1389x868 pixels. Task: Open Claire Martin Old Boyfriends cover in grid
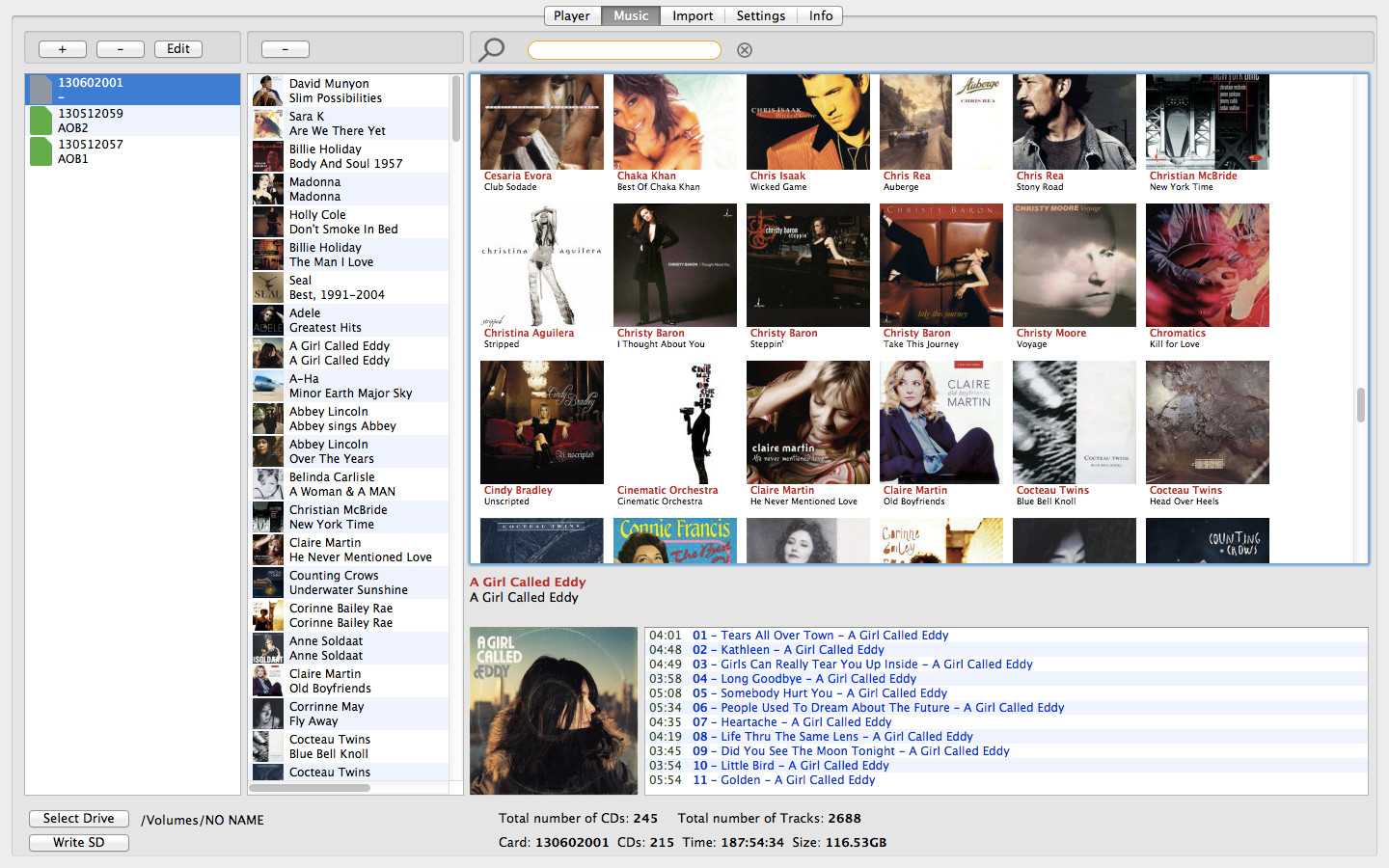941,422
